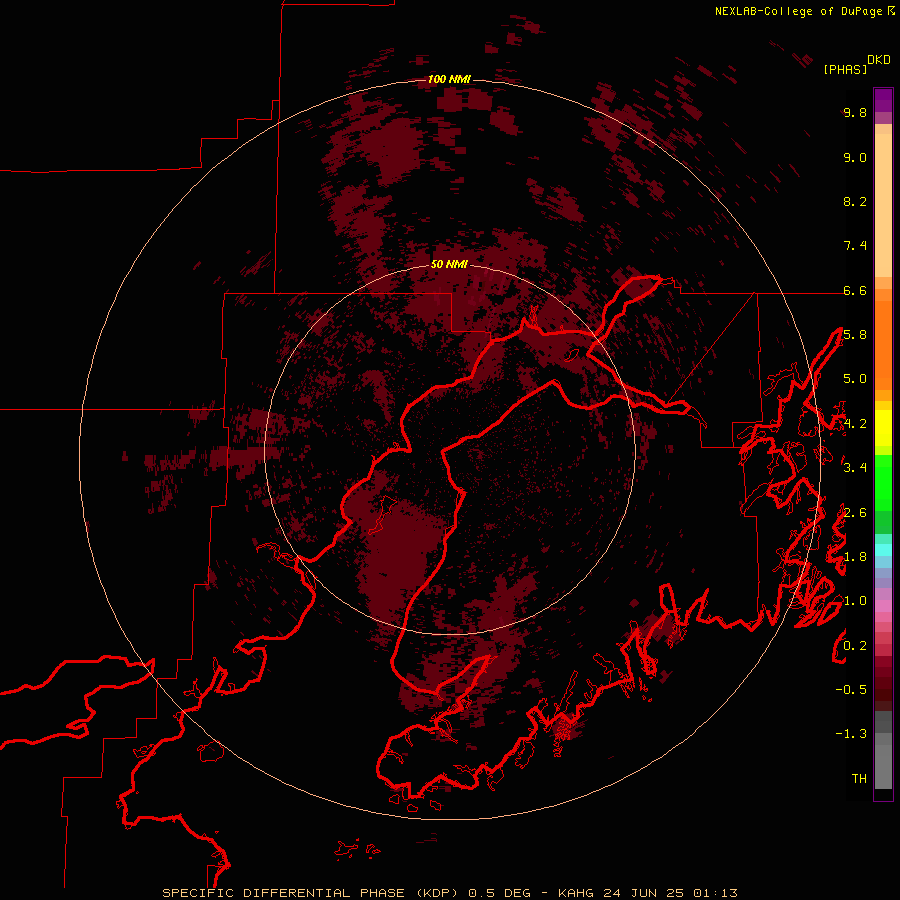Click the 7.4 scale value
This screenshot has height=900, width=900.
click(855, 246)
